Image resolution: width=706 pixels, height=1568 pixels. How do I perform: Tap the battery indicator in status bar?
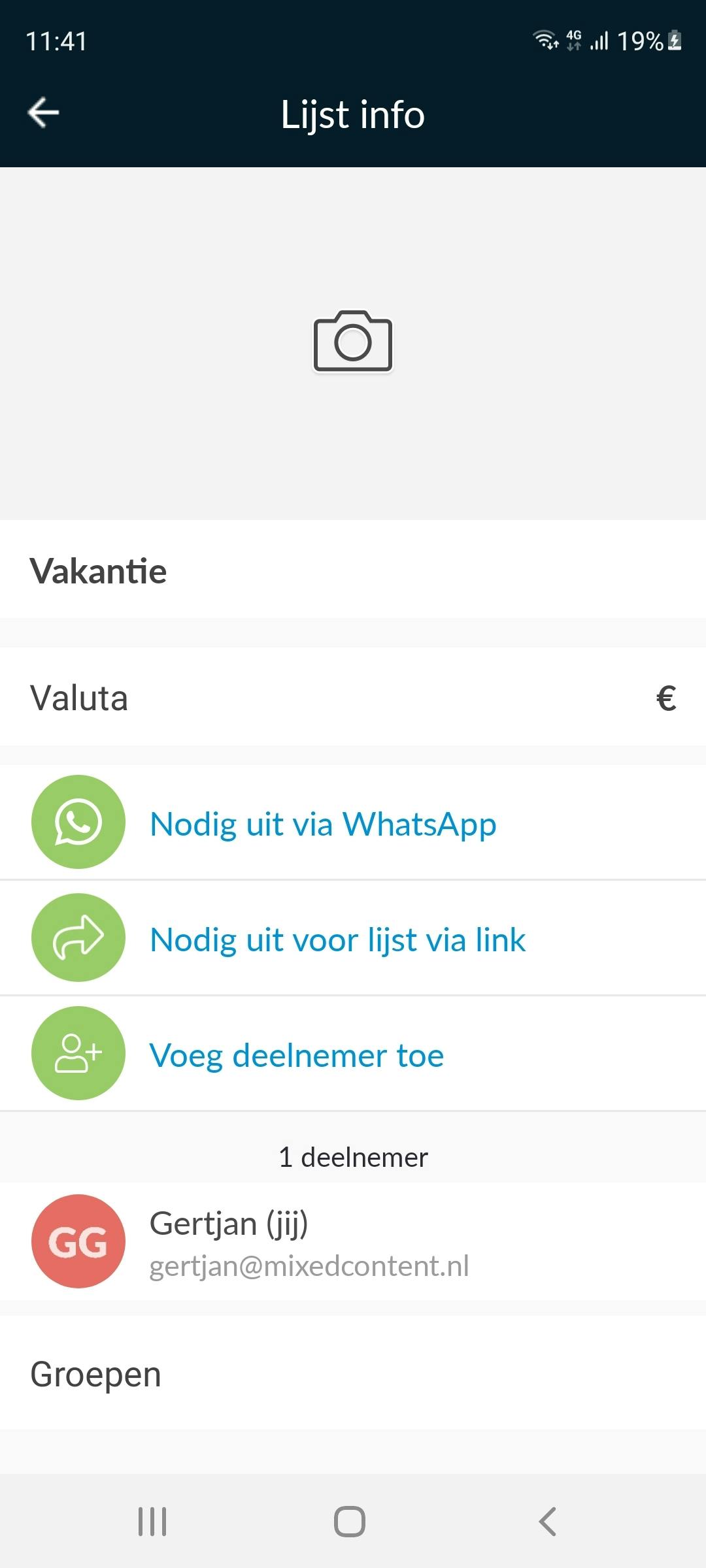(675, 41)
